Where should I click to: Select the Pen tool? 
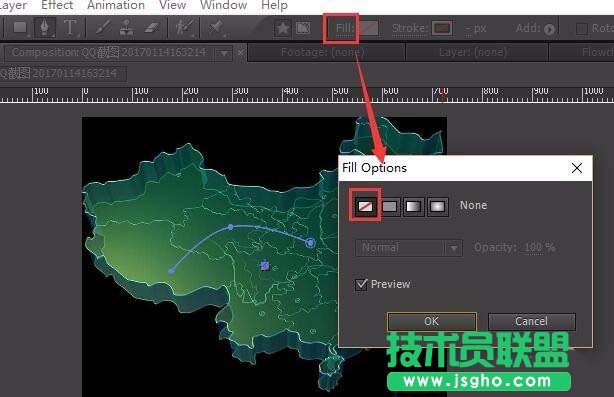point(45,27)
